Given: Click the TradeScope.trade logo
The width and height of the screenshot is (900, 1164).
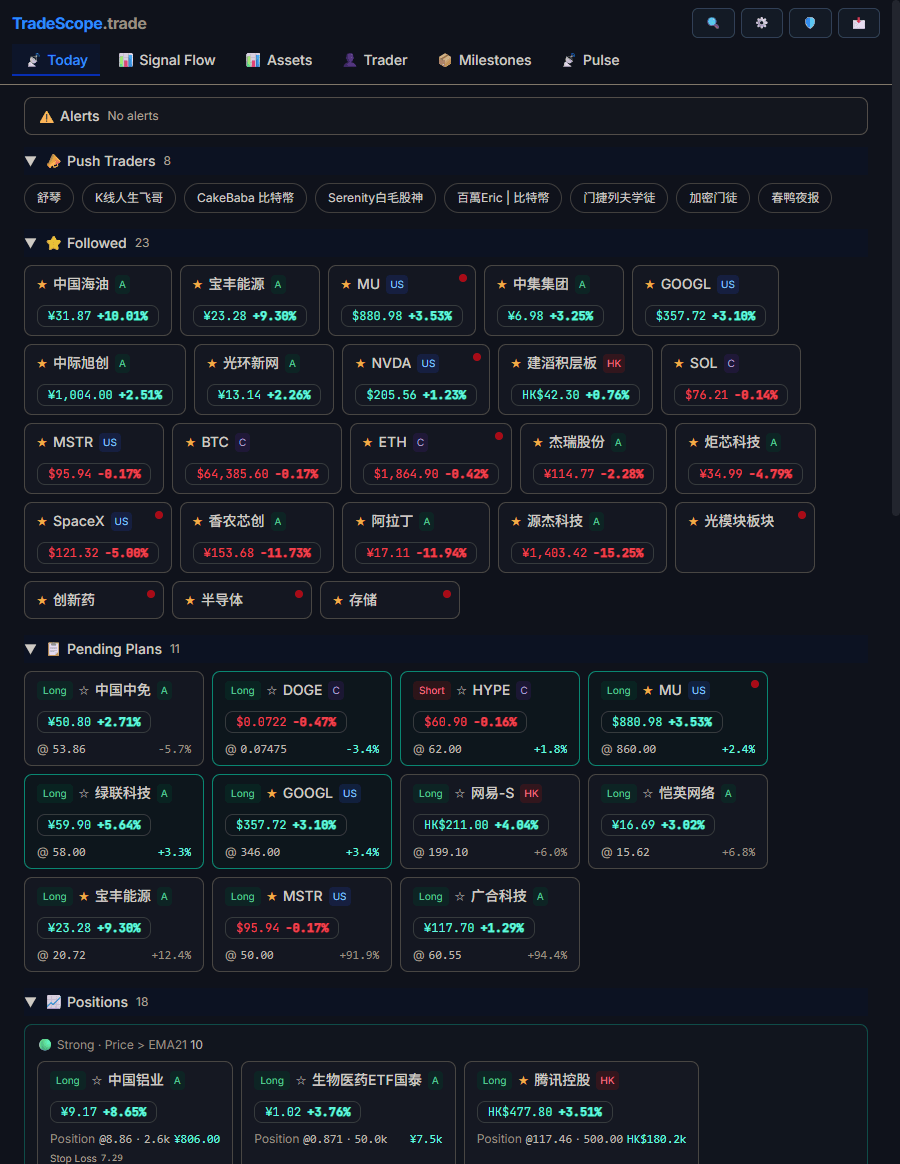Looking at the screenshot, I should pyautogui.click(x=79, y=23).
